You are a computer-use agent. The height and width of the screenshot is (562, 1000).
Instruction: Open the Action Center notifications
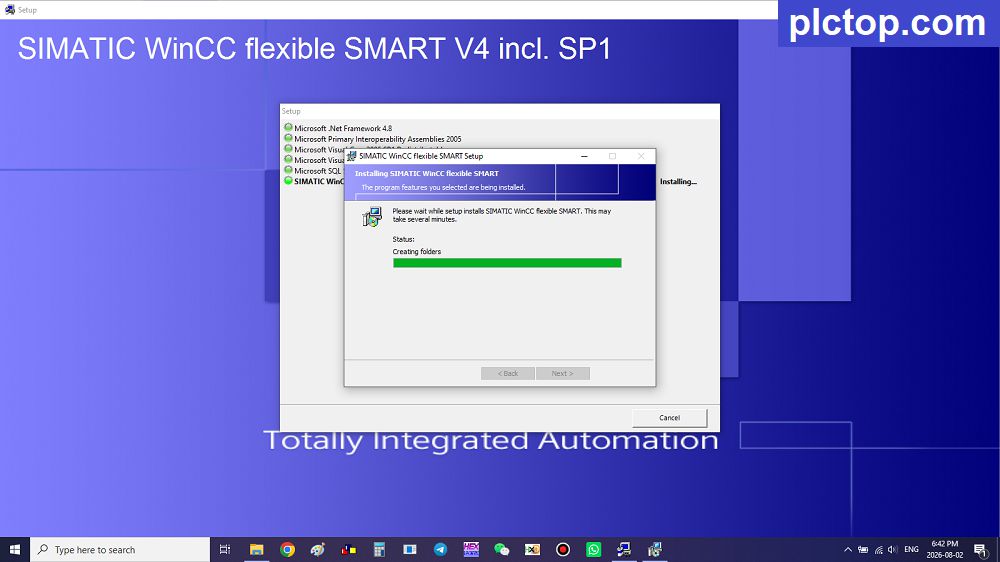[981, 549]
